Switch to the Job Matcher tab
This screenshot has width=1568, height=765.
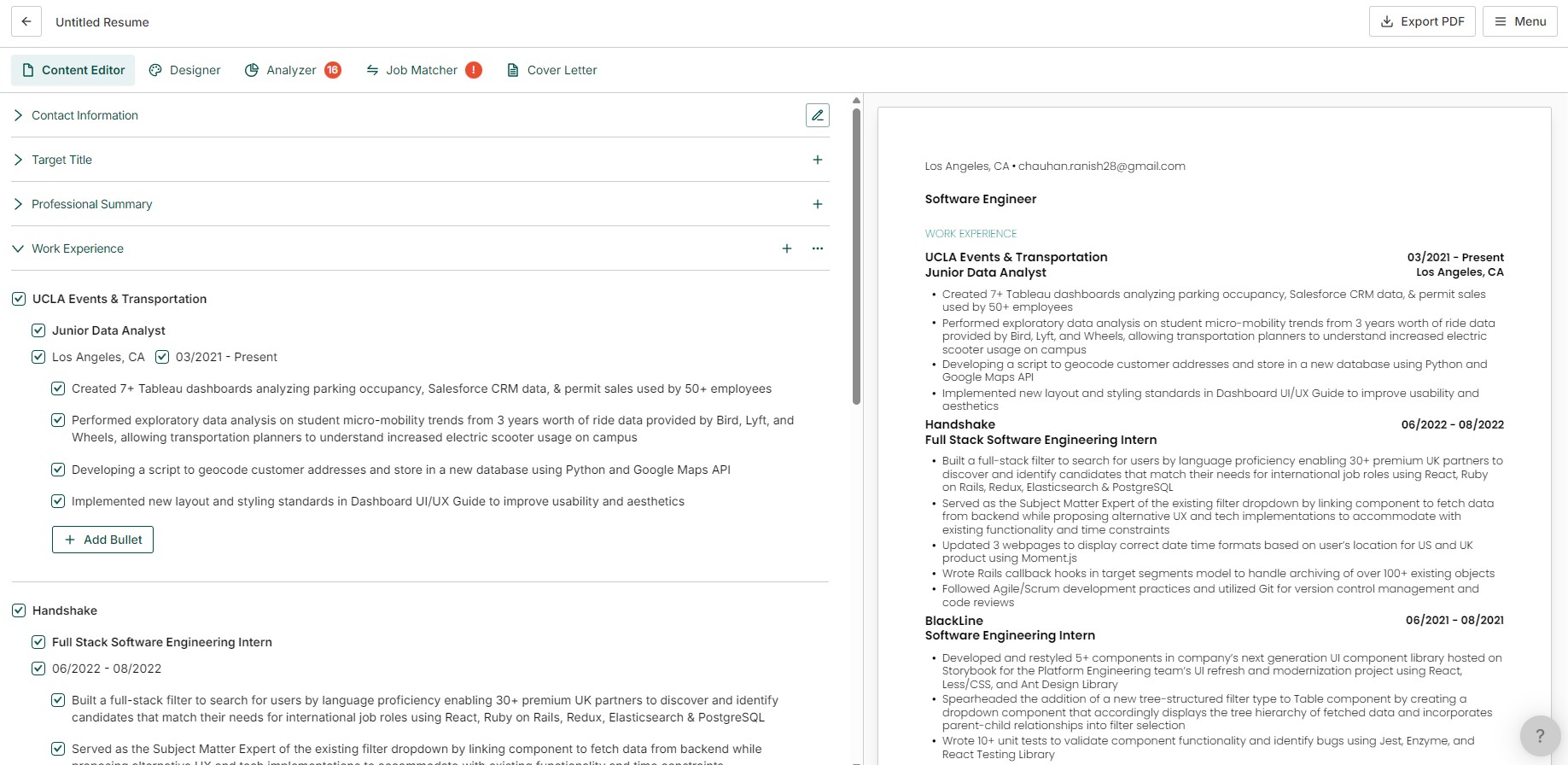pyautogui.click(x=423, y=70)
